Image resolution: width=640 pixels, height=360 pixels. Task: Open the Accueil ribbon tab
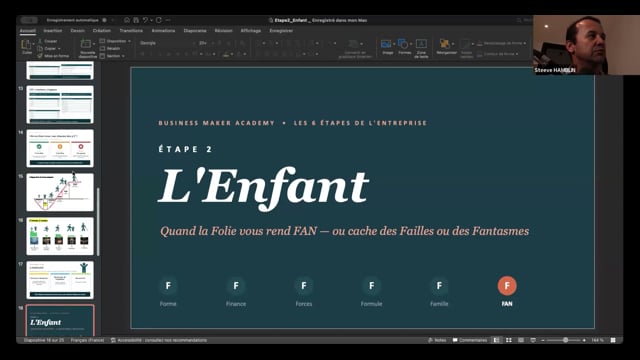click(28, 31)
